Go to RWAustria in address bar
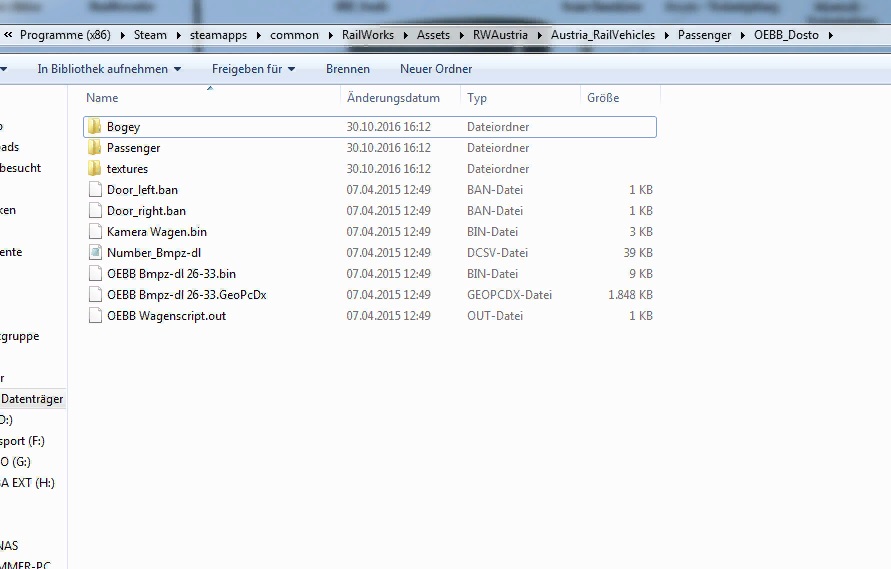The width and height of the screenshot is (891, 569). click(500, 35)
